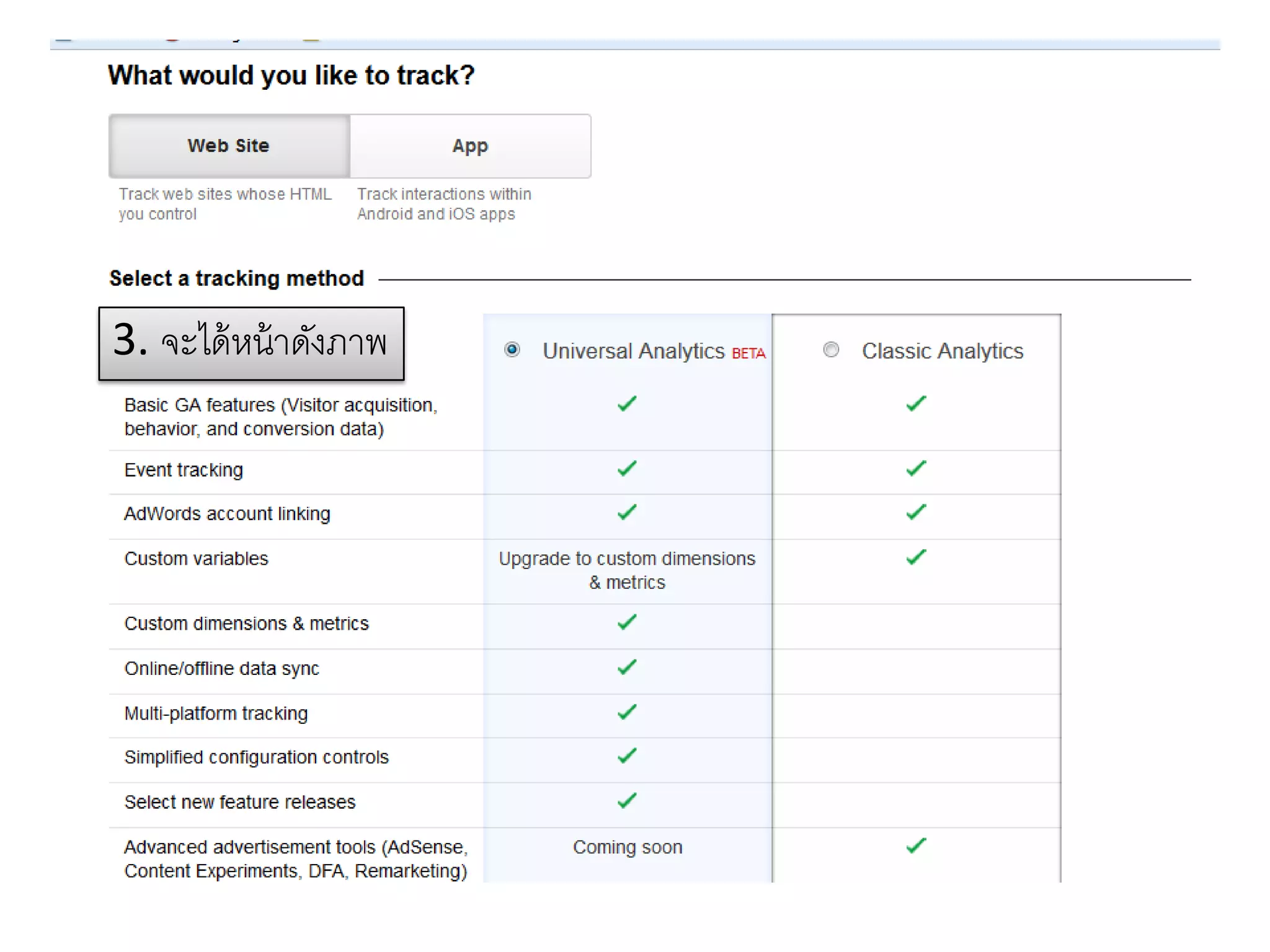
Task: Click Universal checkmark for AdWords account linking
Action: pyautogui.click(x=627, y=512)
